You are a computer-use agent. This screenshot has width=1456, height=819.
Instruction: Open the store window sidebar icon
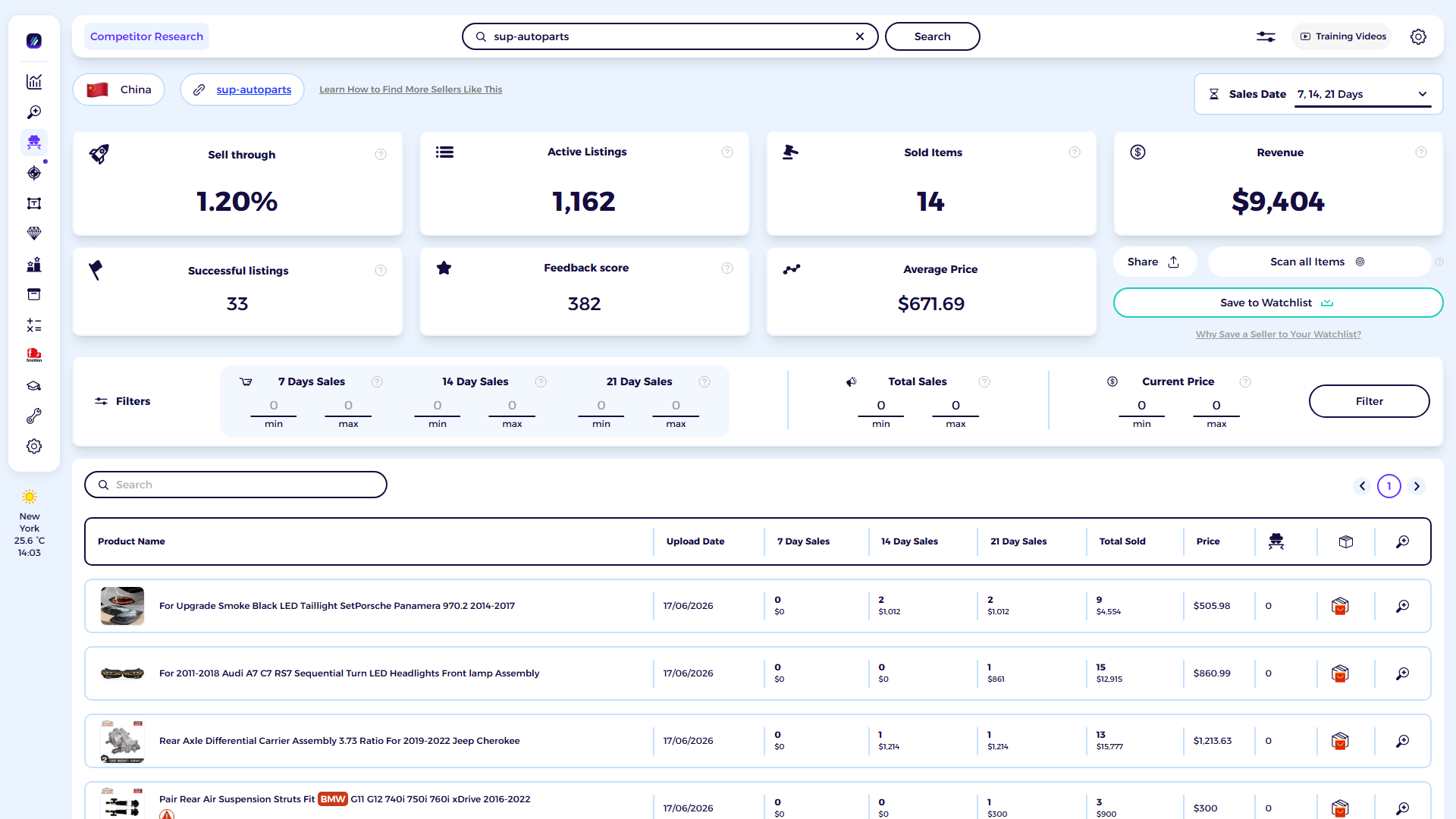(x=34, y=294)
